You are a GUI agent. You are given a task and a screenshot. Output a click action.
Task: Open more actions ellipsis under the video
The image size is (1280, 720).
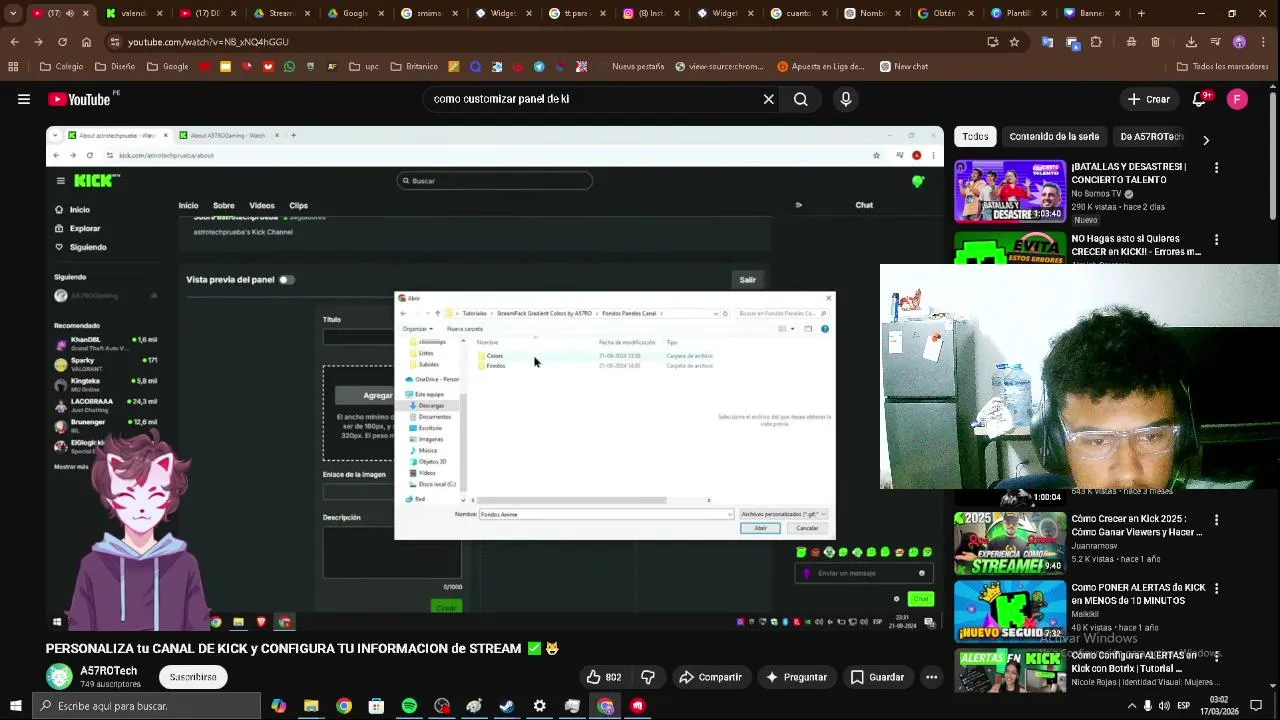(931, 677)
